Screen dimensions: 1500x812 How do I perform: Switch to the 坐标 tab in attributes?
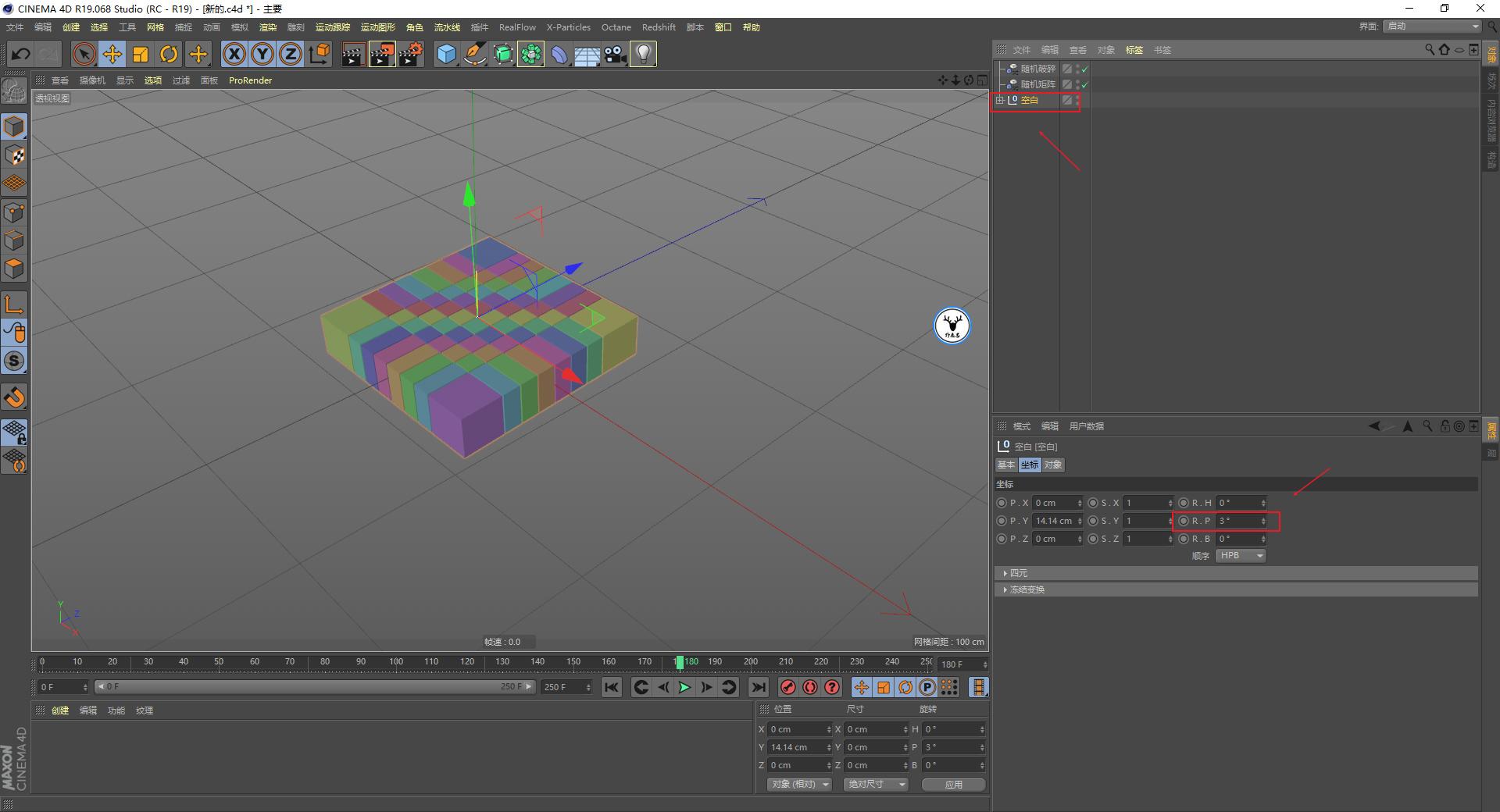click(1029, 465)
